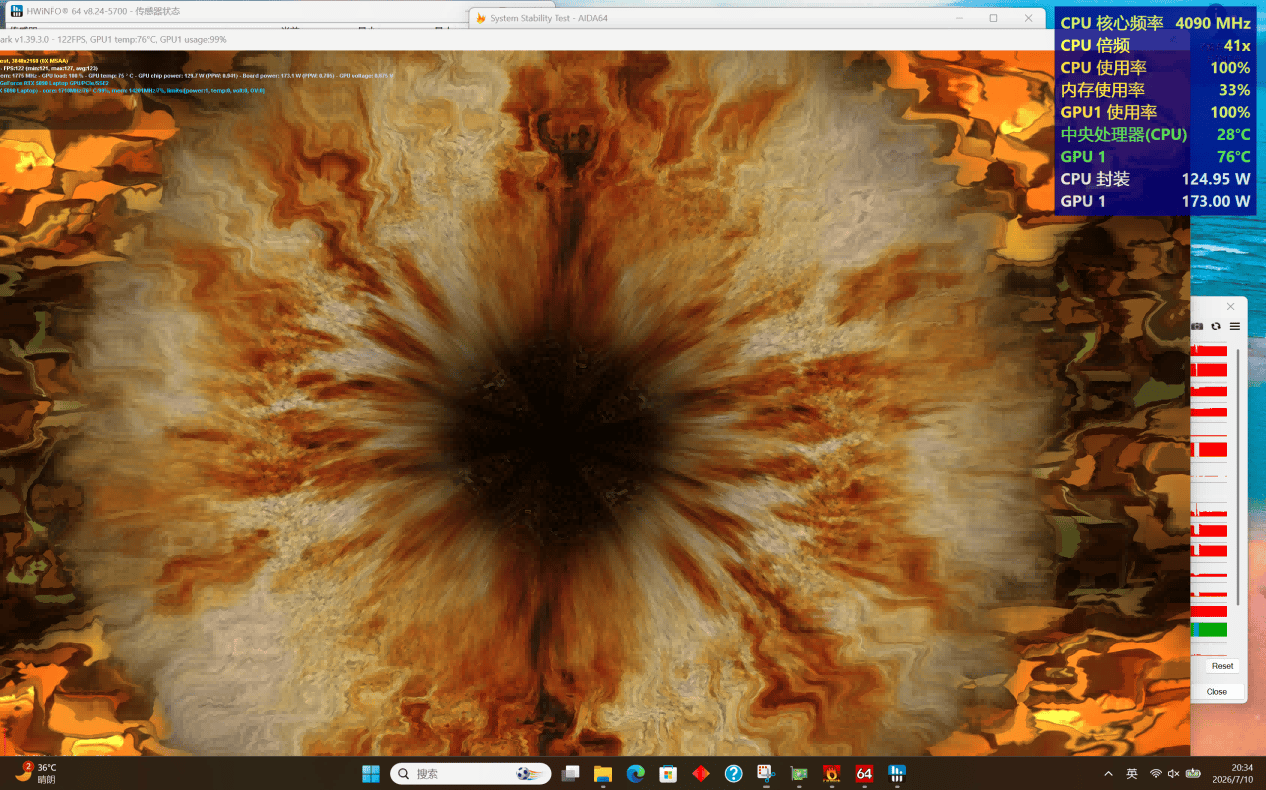1266x790 pixels.
Task: Click the Reset button
Action: pos(1222,666)
